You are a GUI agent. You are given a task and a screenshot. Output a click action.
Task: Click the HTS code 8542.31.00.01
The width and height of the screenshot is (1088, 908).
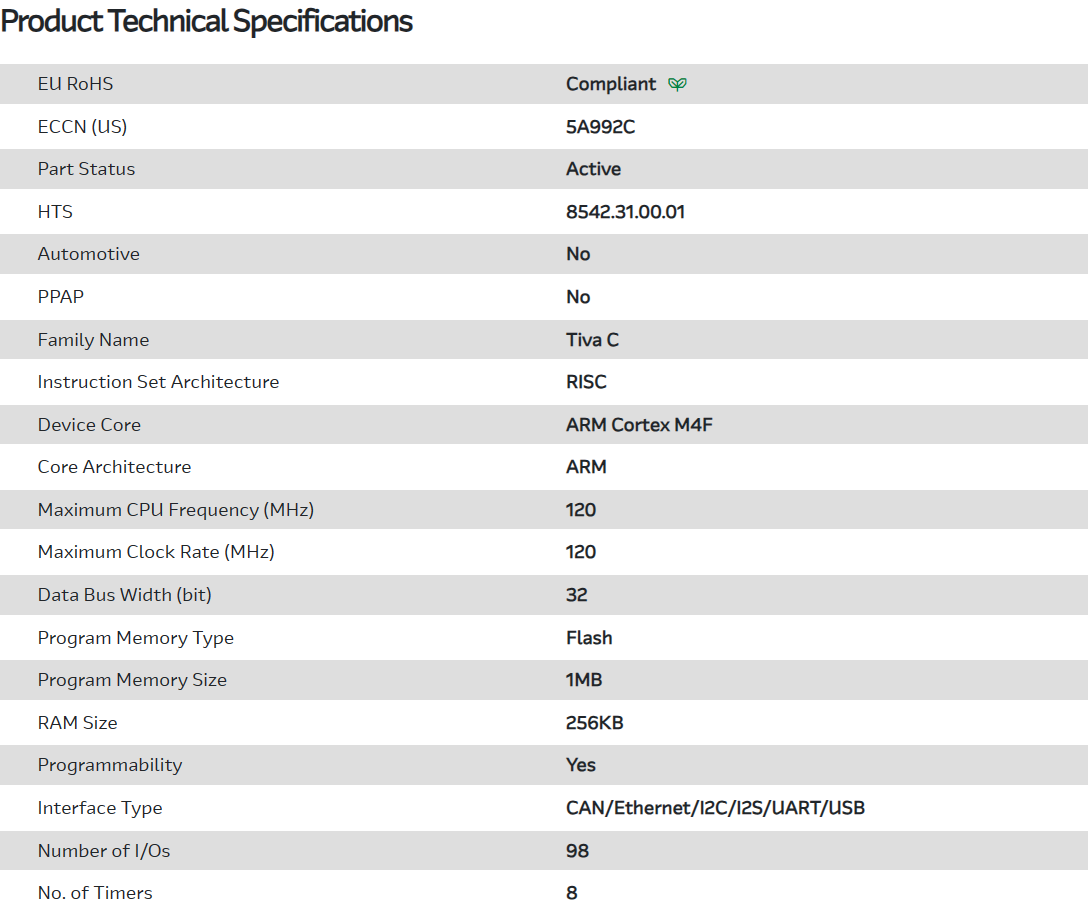(625, 212)
